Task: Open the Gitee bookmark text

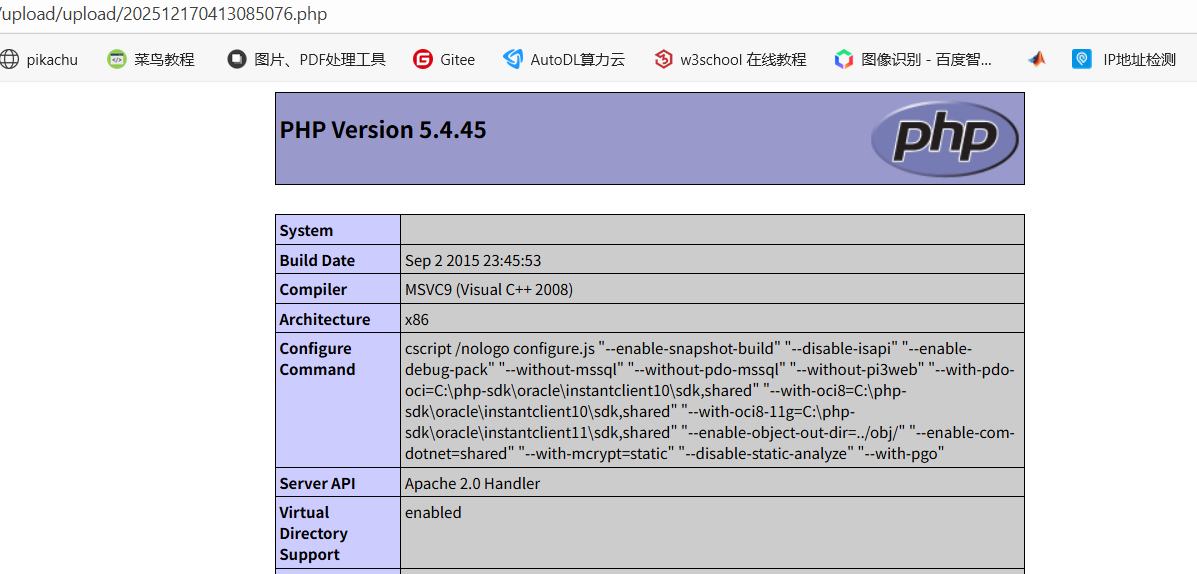Action: [457, 60]
